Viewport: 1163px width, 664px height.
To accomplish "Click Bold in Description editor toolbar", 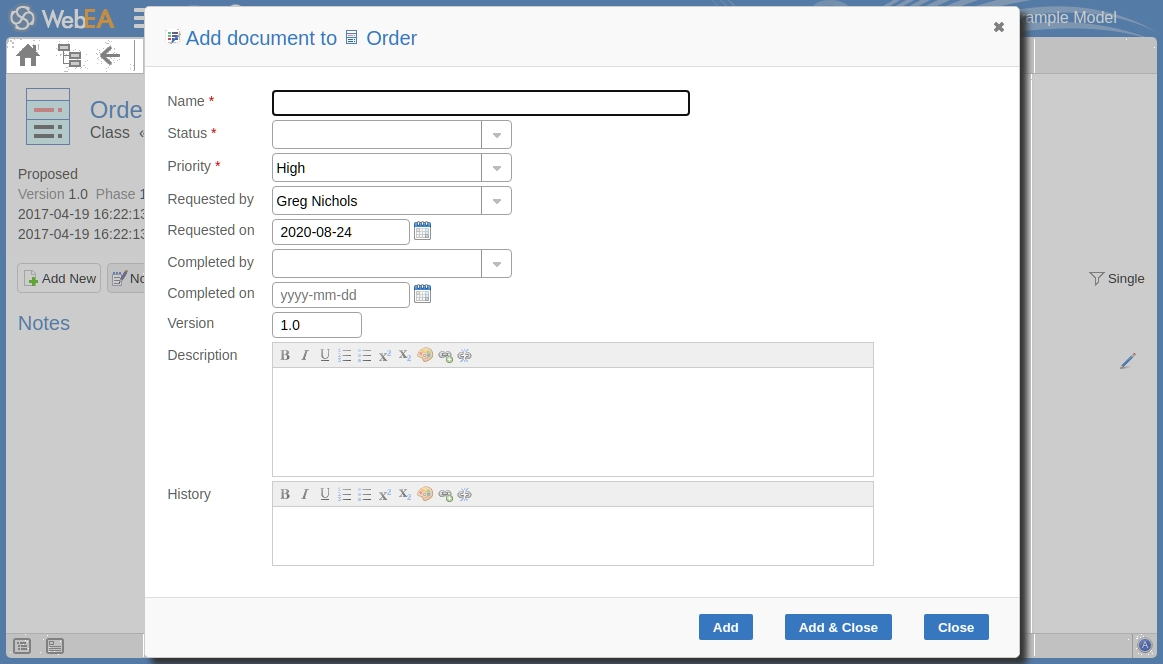I will coord(285,355).
